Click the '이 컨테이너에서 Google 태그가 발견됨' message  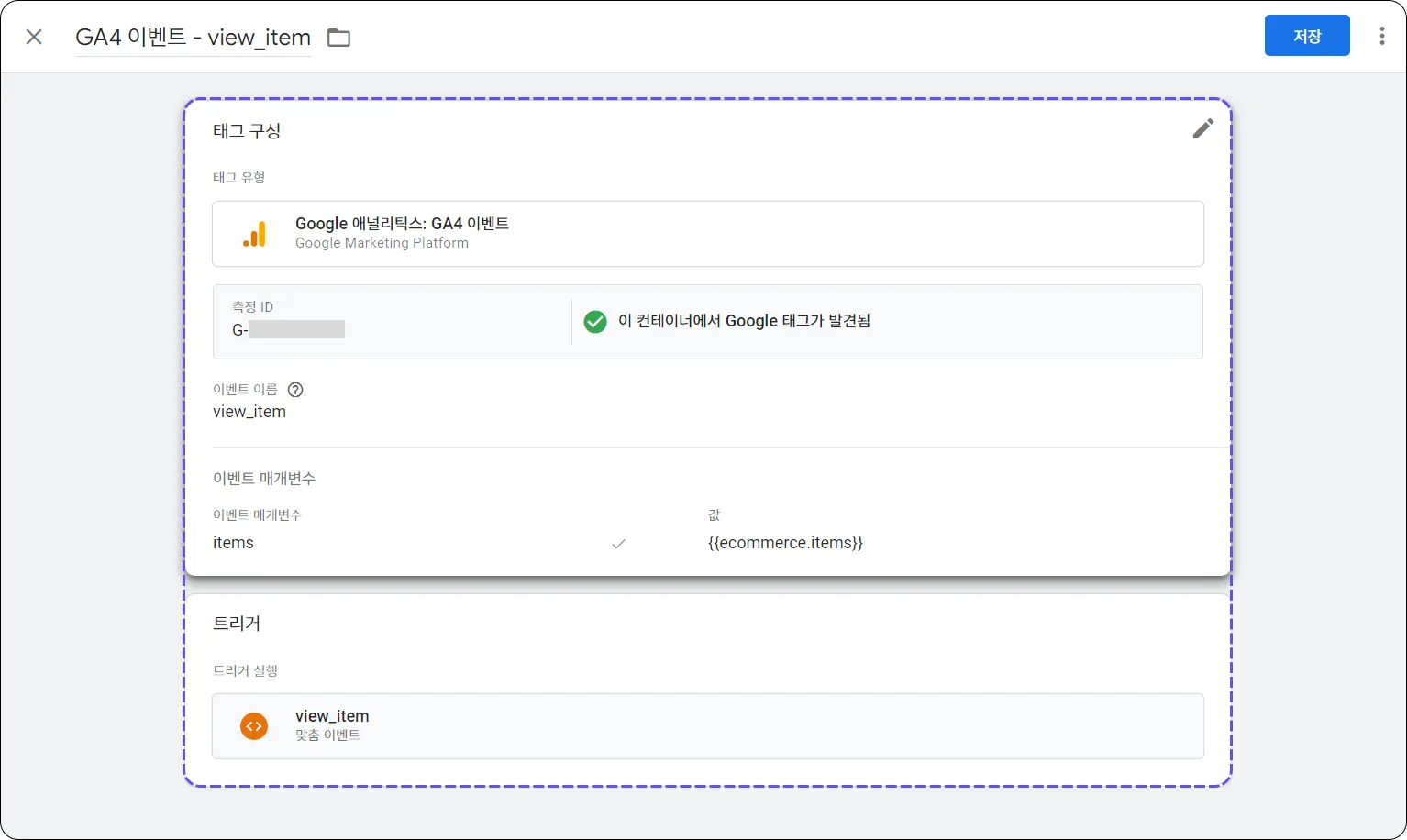tap(744, 321)
